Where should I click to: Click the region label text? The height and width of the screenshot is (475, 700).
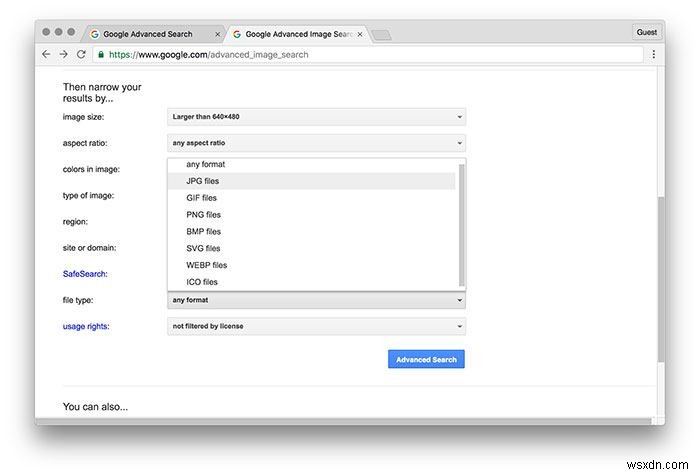75,222
